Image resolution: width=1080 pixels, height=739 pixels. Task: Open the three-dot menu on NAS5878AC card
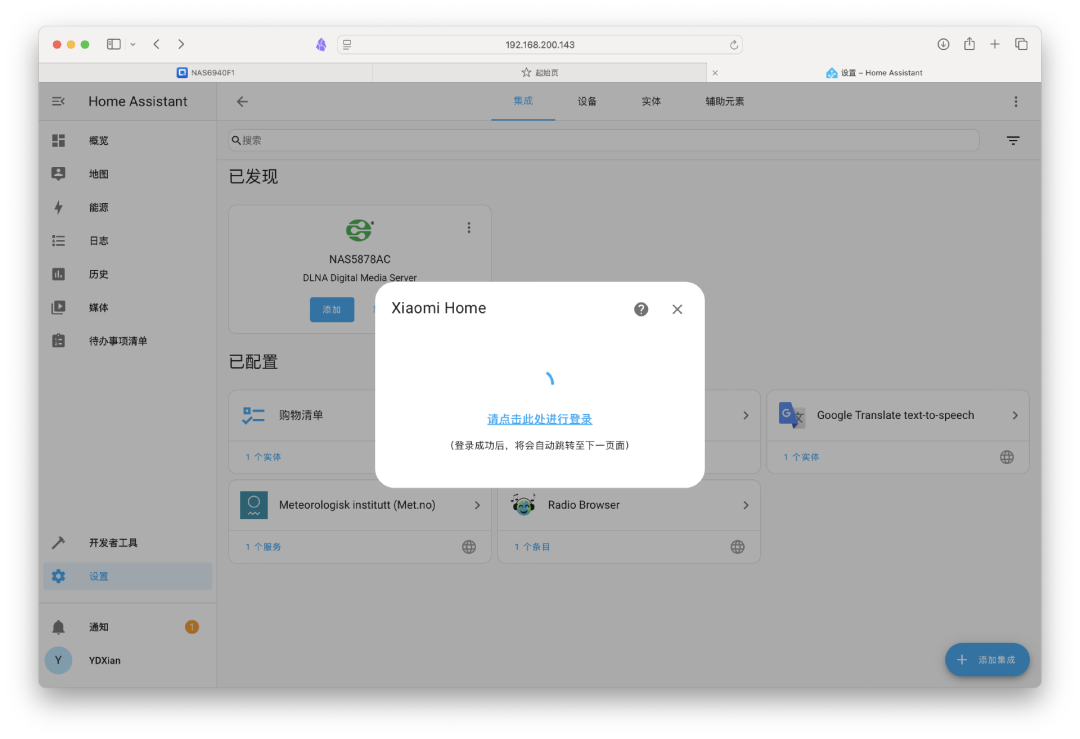(468, 228)
